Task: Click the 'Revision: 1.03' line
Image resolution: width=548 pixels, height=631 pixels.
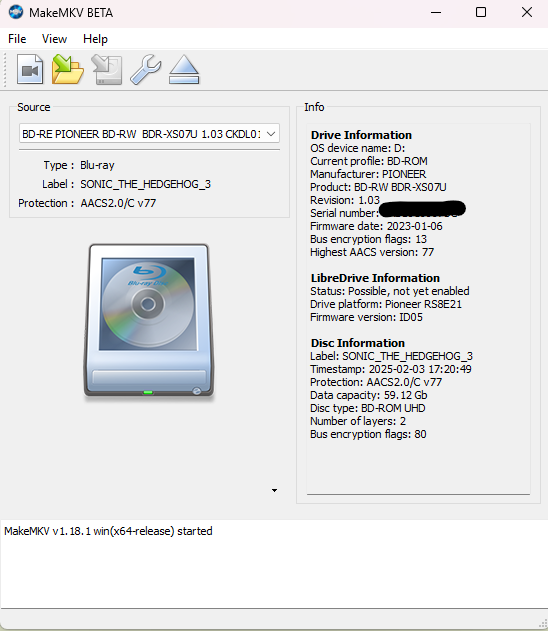Action: point(345,200)
